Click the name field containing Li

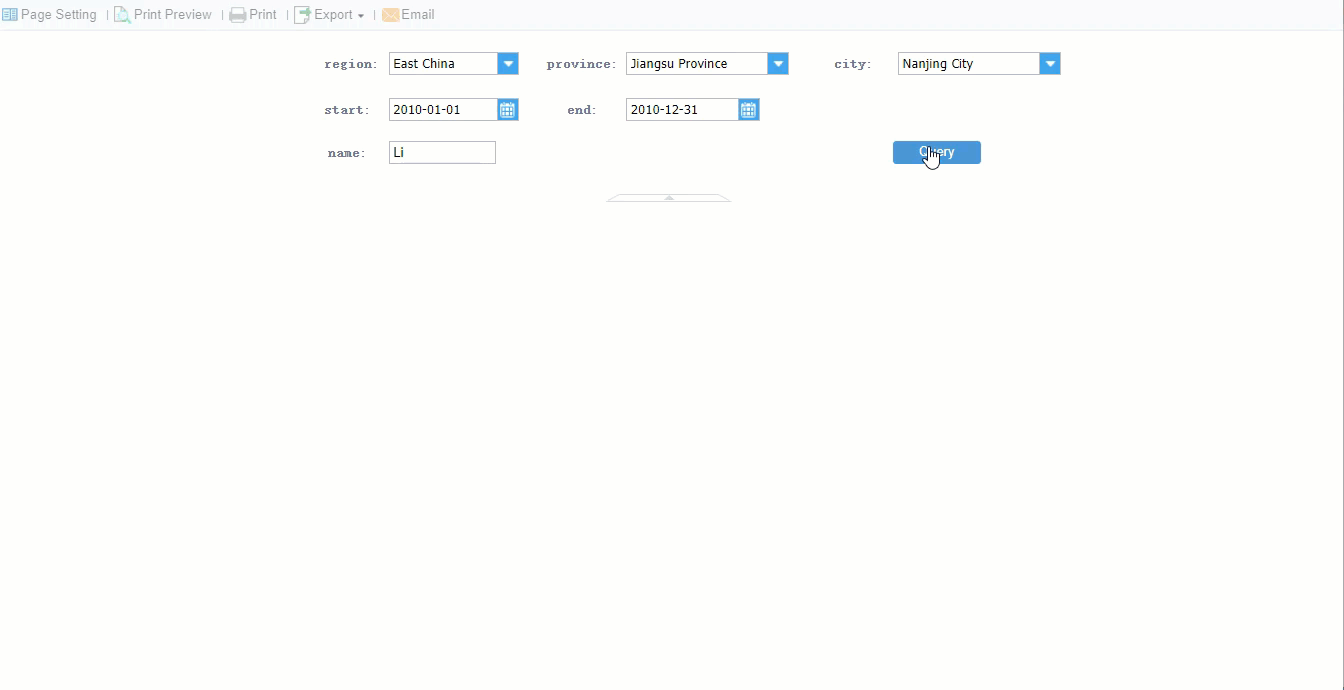click(441, 152)
